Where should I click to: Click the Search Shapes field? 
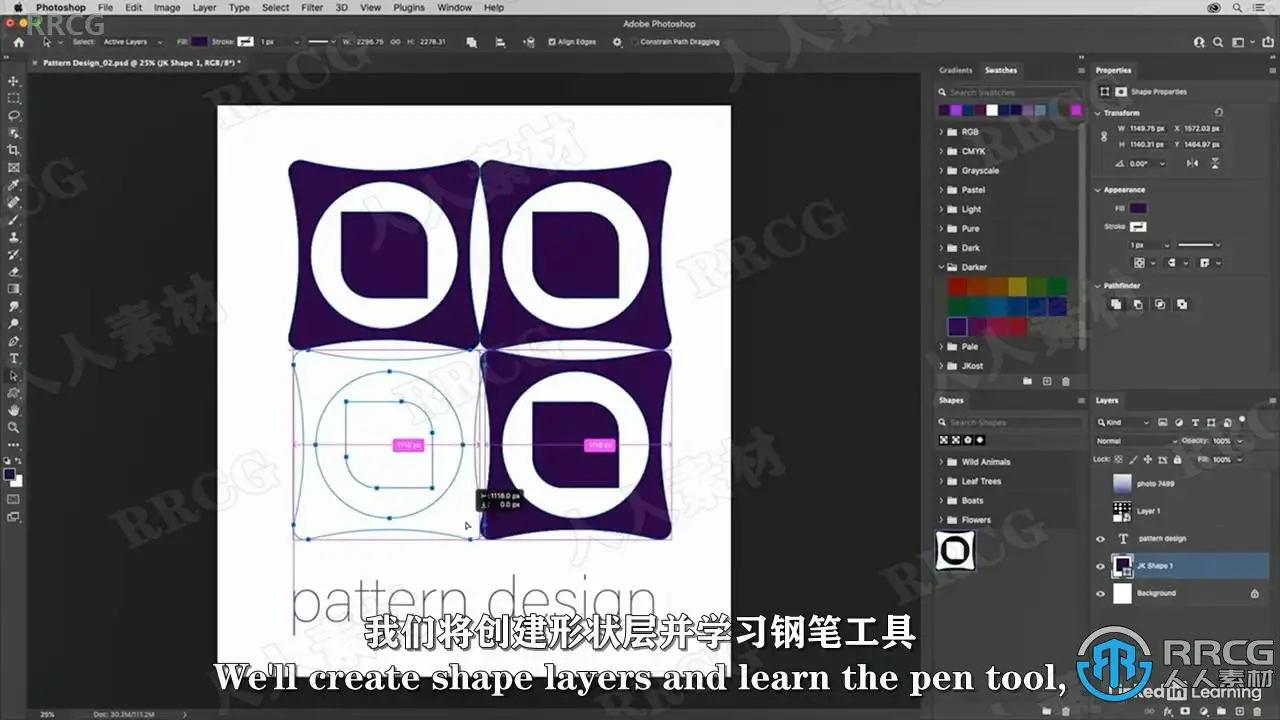1008,423
